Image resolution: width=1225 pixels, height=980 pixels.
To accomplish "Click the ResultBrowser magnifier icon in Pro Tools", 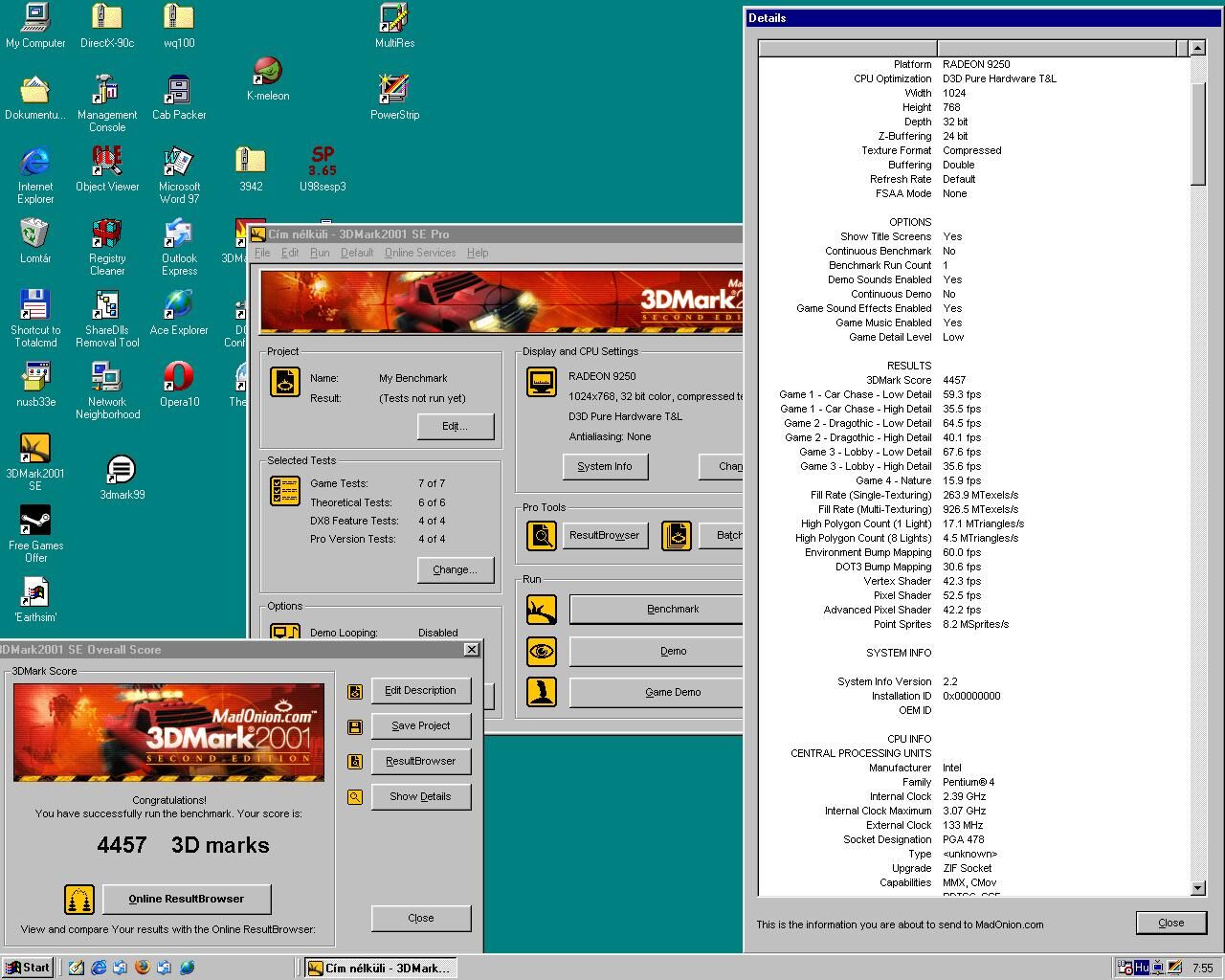I will (542, 535).
